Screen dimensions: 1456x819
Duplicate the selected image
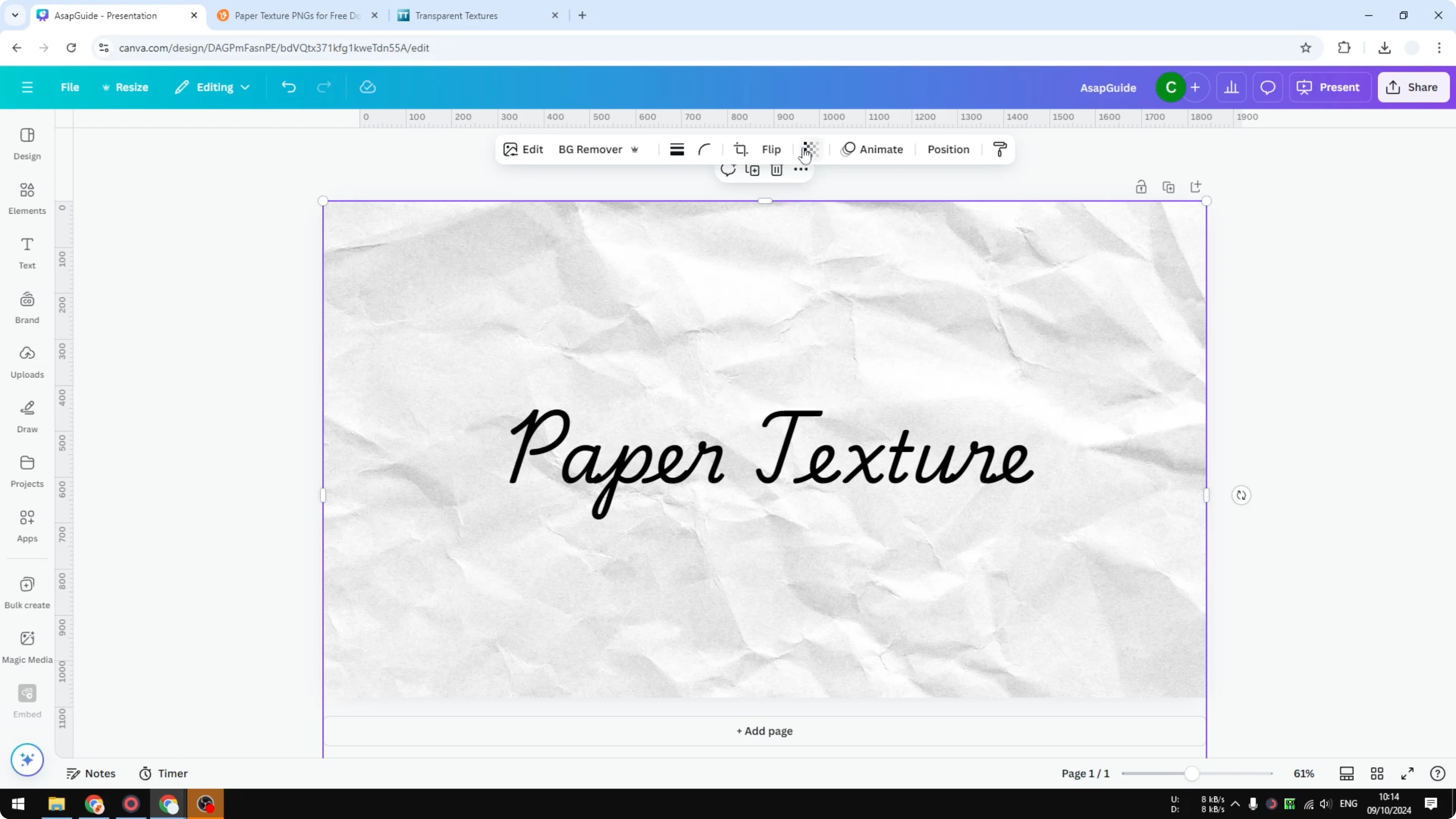tap(752, 170)
